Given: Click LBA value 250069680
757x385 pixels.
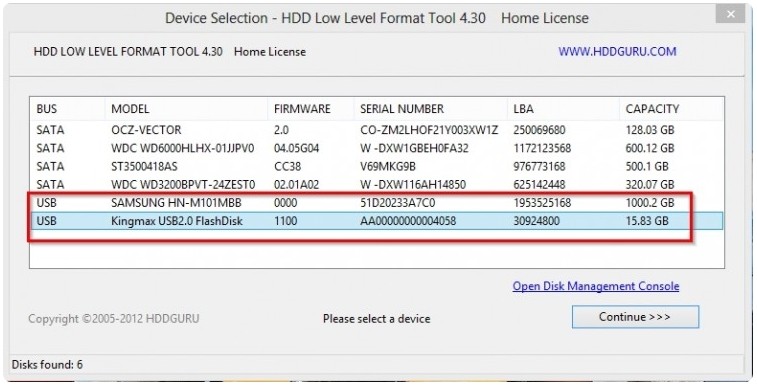Looking at the screenshot, I should point(539,130).
